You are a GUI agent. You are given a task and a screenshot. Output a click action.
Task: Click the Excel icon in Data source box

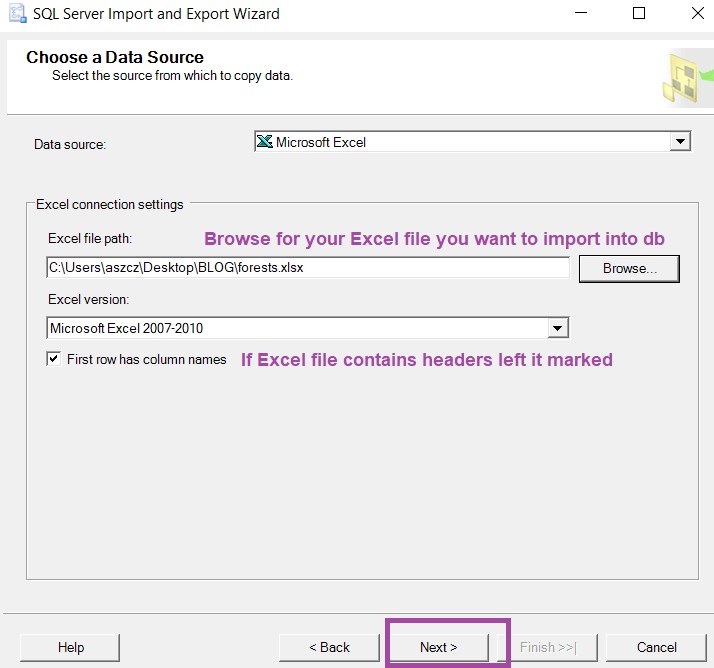pyautogui.click(x=265, y=142)
